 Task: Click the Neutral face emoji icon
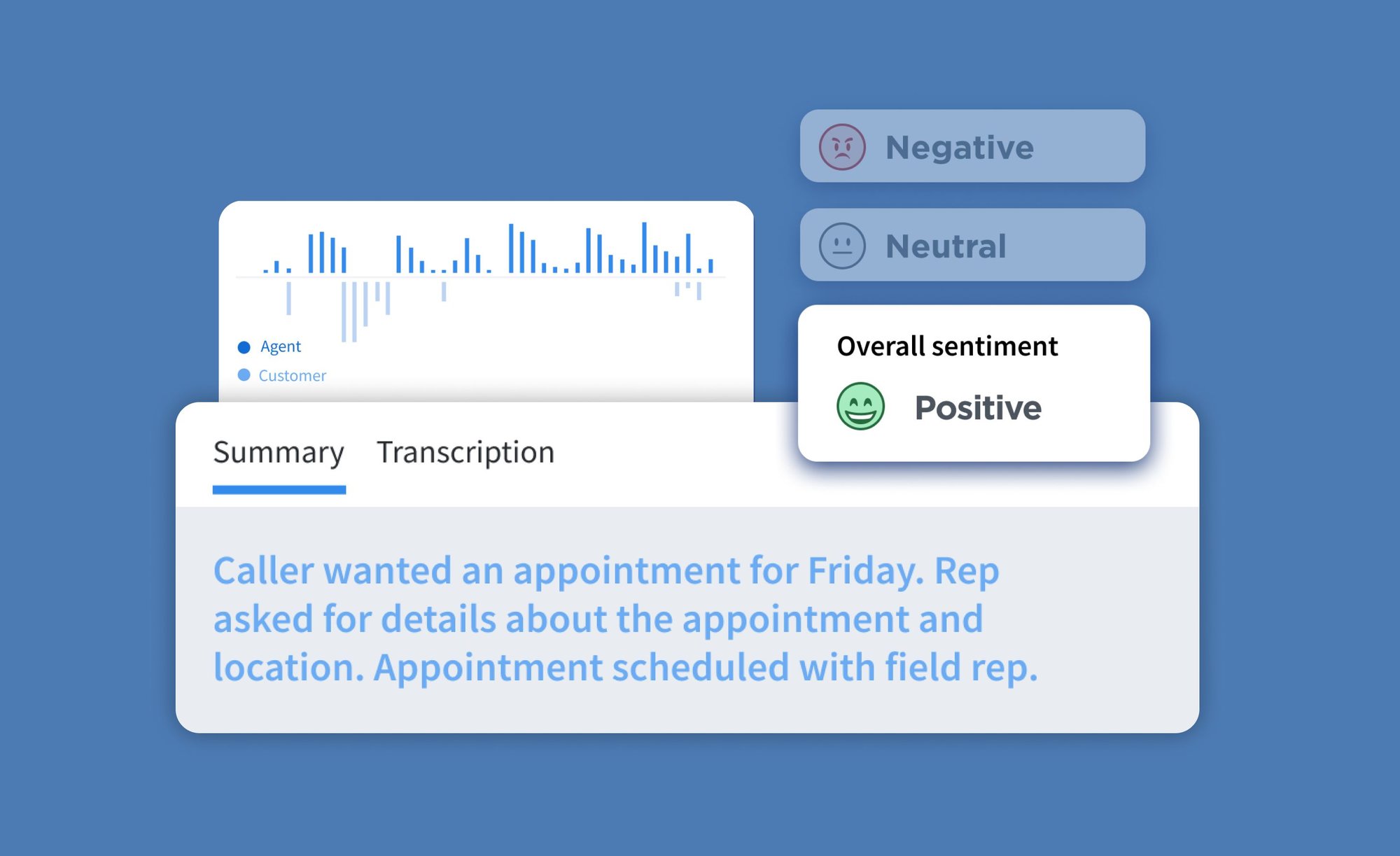(x=842, y=246)
